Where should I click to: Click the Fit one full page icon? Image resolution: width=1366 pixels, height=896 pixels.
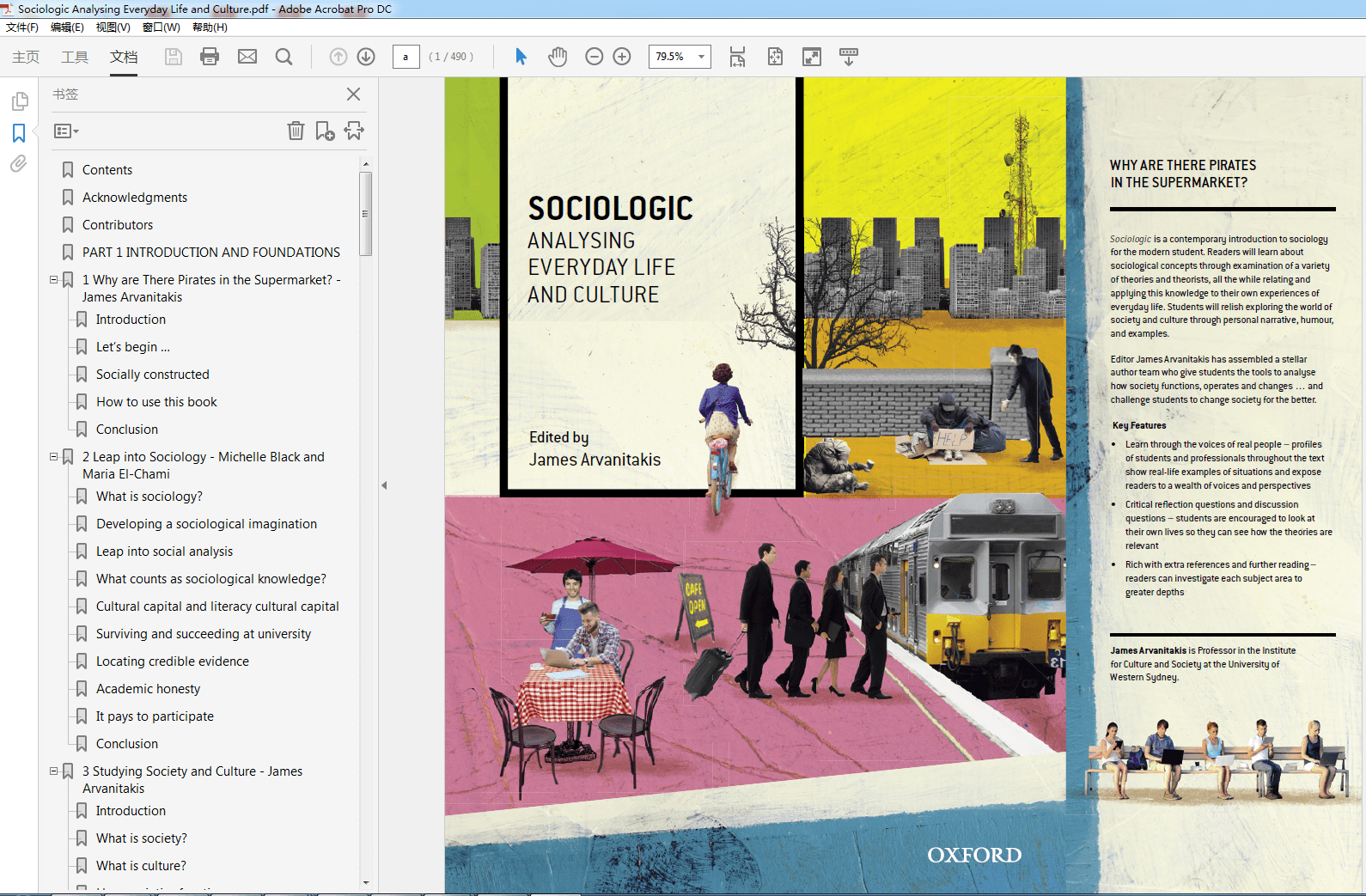[775, 57]
